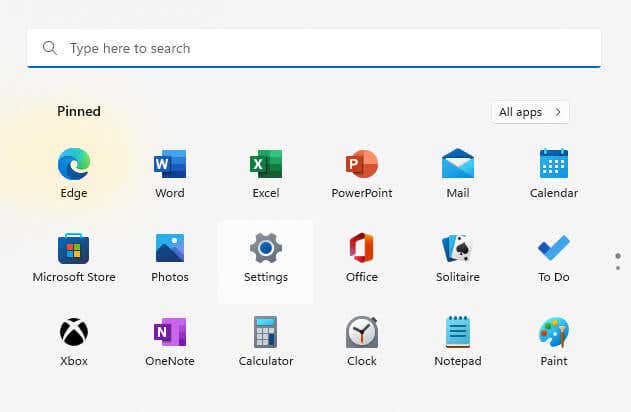The width and height of the screenshot is (631, 412).
Task: Click the All apps button
Action: pos(530,112)
